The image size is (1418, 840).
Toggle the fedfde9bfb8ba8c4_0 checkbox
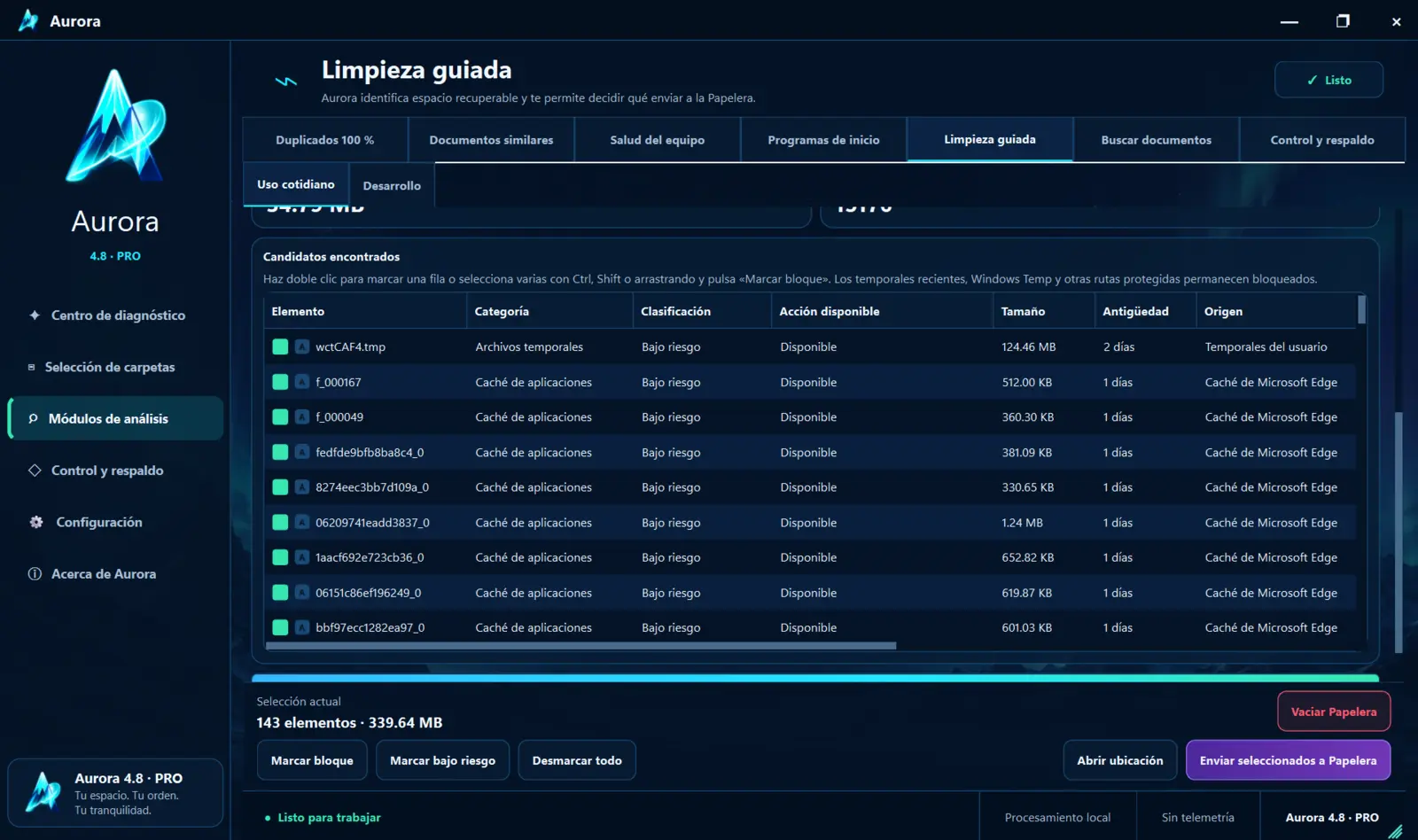[280, 452]
